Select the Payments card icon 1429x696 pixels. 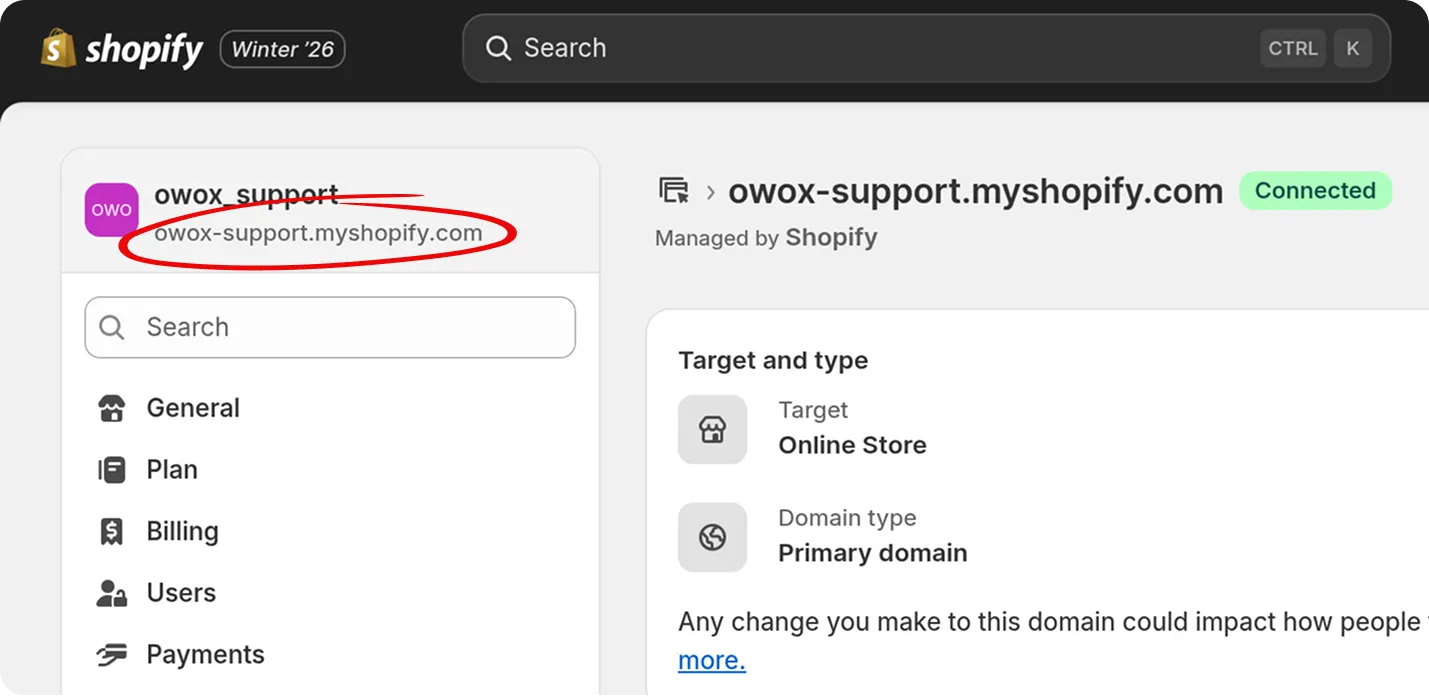(x=111, y=653)
